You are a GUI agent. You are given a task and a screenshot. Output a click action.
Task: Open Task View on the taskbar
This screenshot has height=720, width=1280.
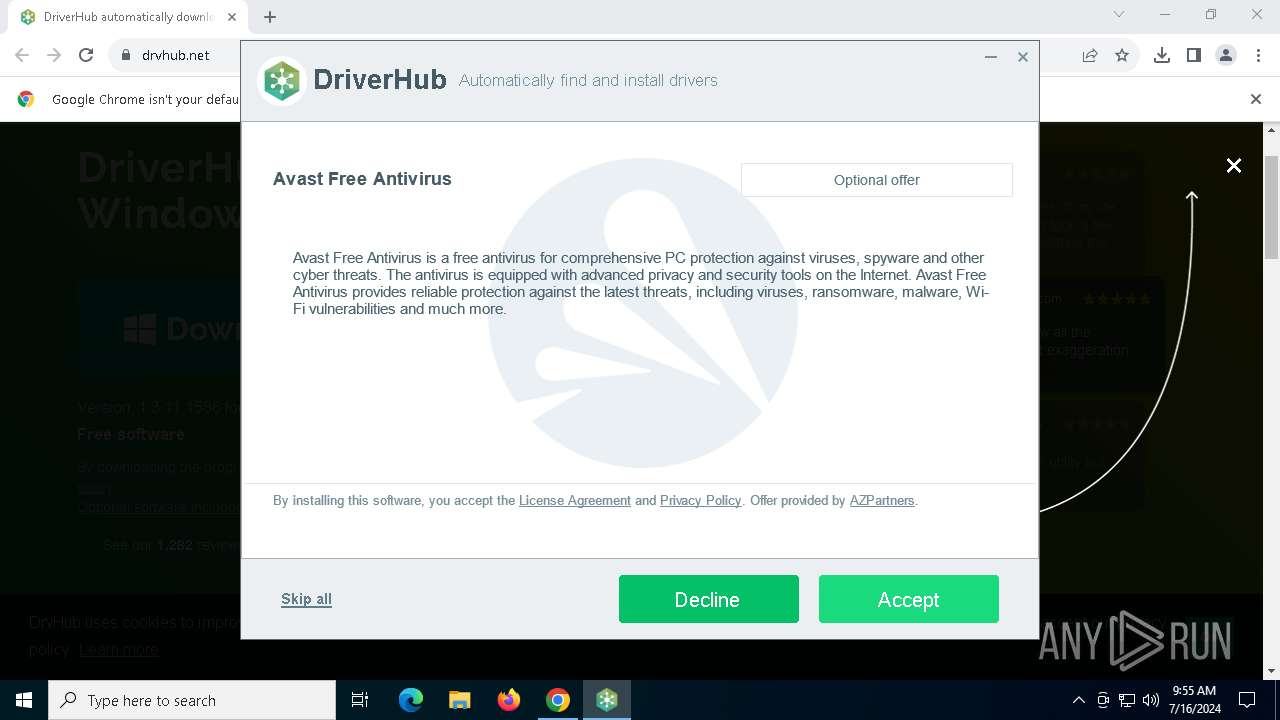tap(360, 700)
